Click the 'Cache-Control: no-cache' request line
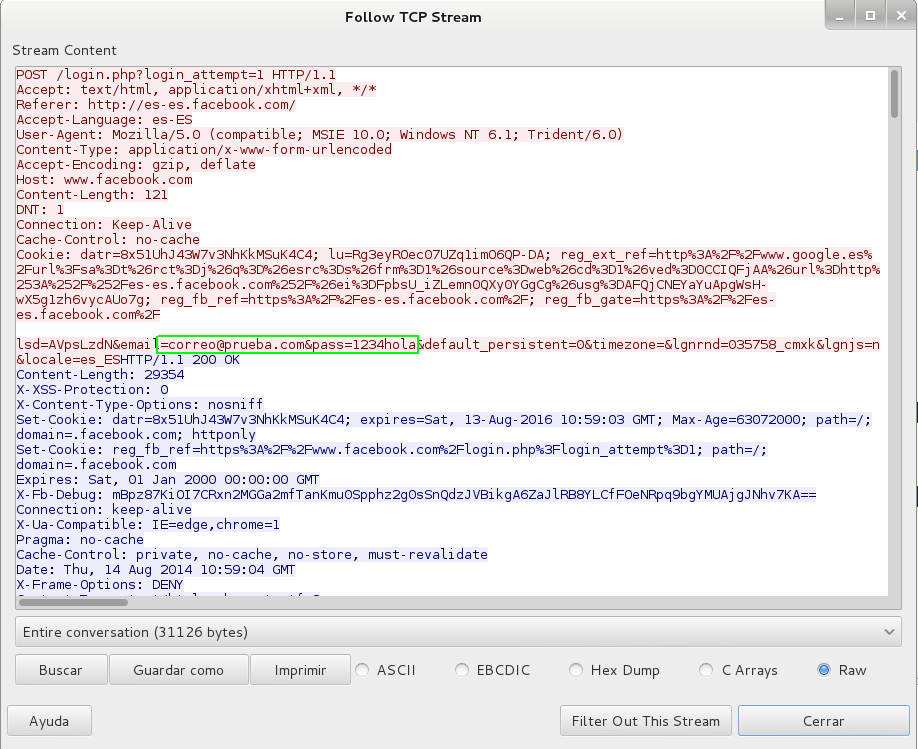Screen dimensions: 918x749 point(108,240)
